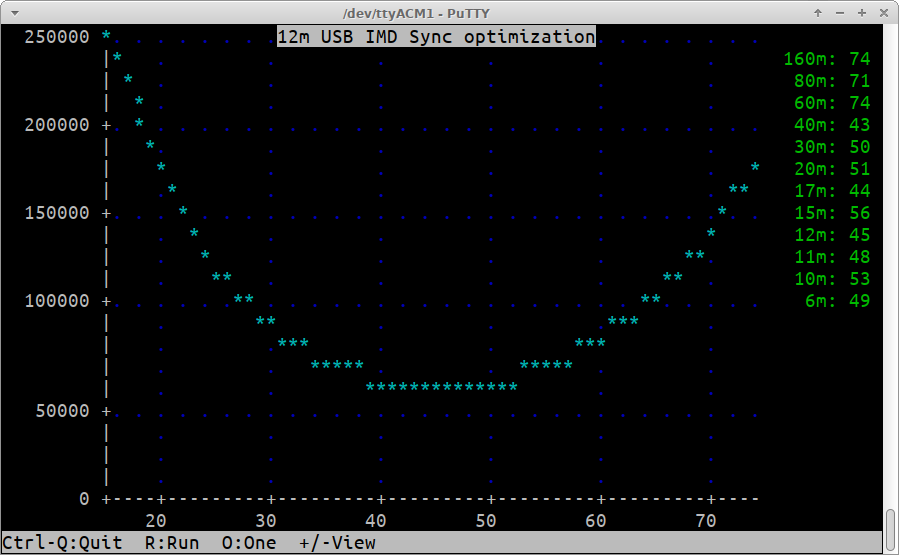
Task: Click the 250000 y-axis label
Action: click(56, 37)
